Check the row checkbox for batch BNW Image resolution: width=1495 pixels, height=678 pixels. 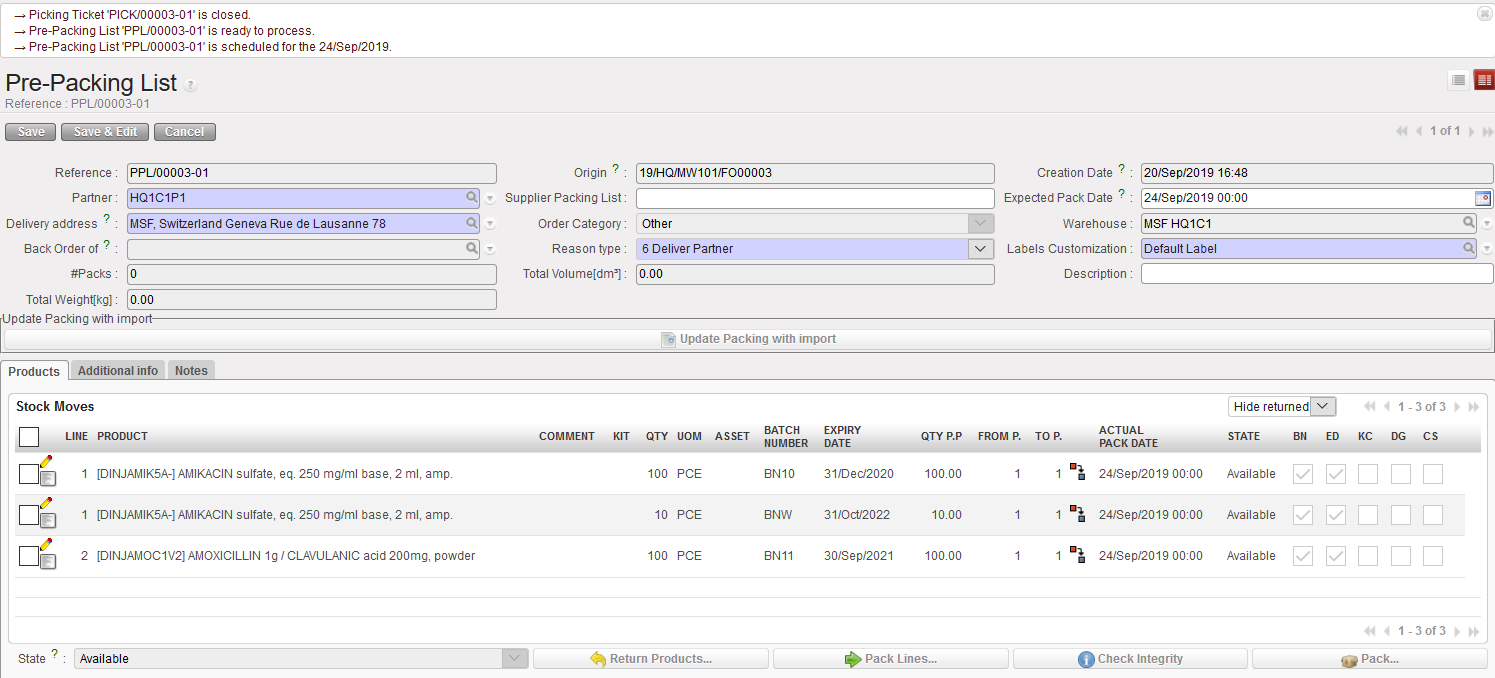(28, 515)
